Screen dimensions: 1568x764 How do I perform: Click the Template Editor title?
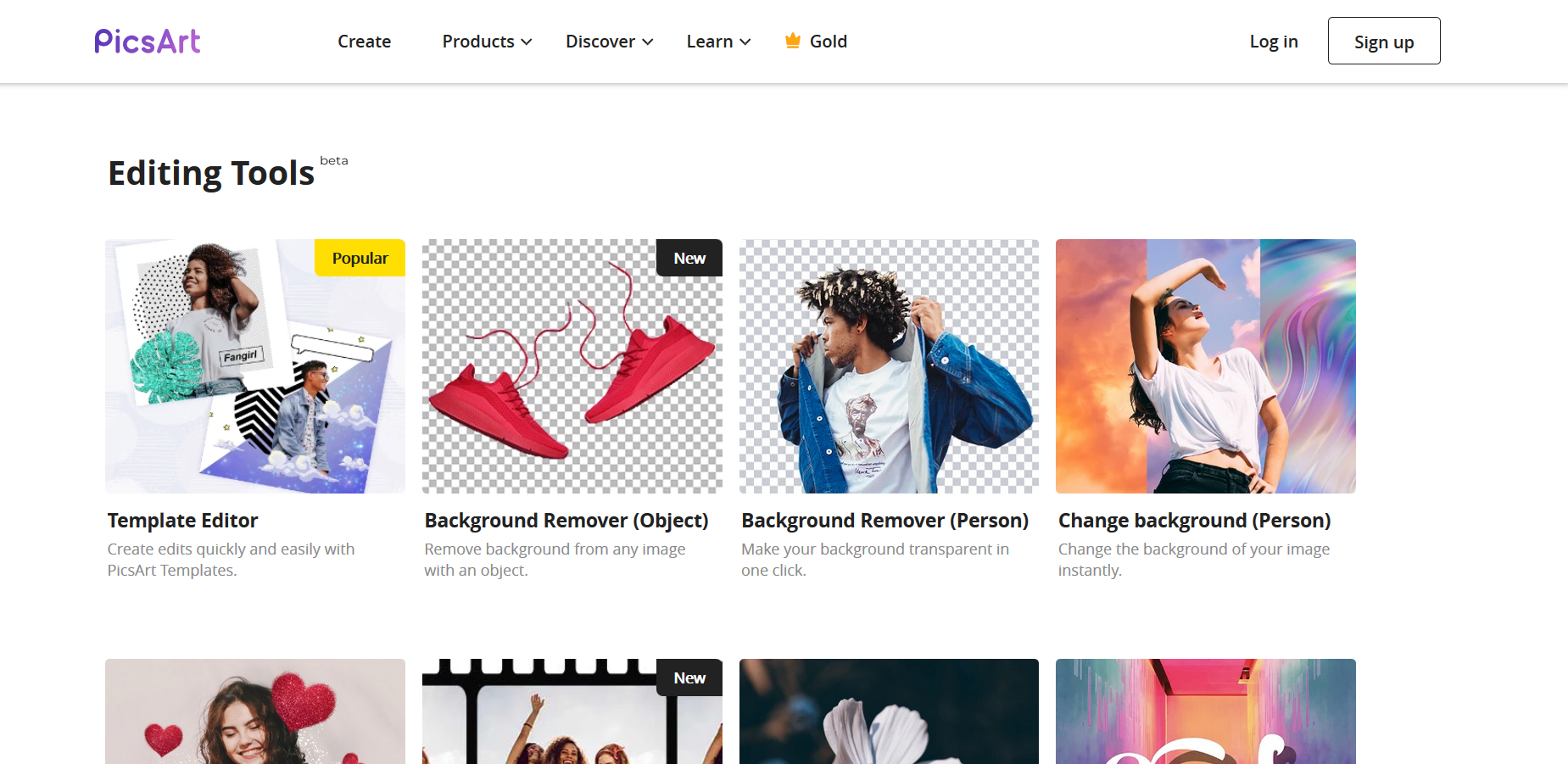tap(182, 521)
